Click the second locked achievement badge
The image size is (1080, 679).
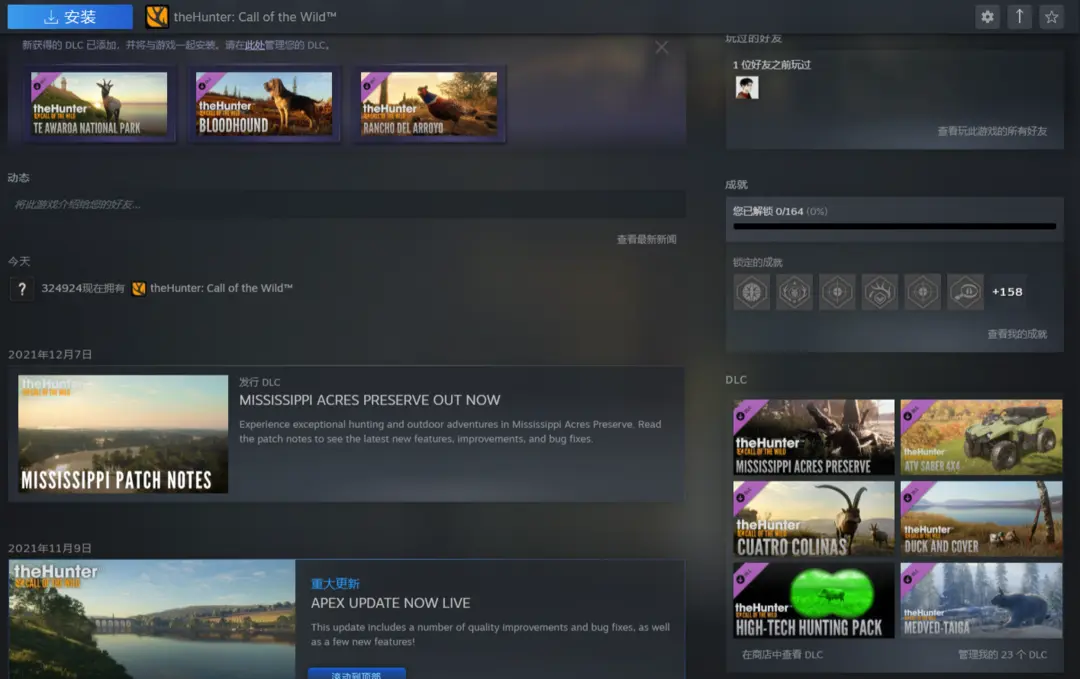[x=794, y=292]
